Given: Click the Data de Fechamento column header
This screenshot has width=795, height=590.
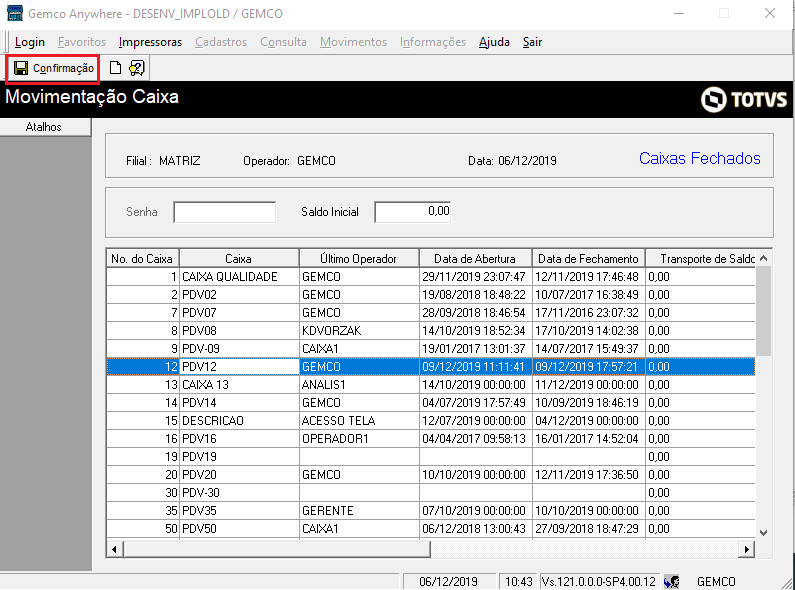Looking at the screenshot, I should point(589,259).
